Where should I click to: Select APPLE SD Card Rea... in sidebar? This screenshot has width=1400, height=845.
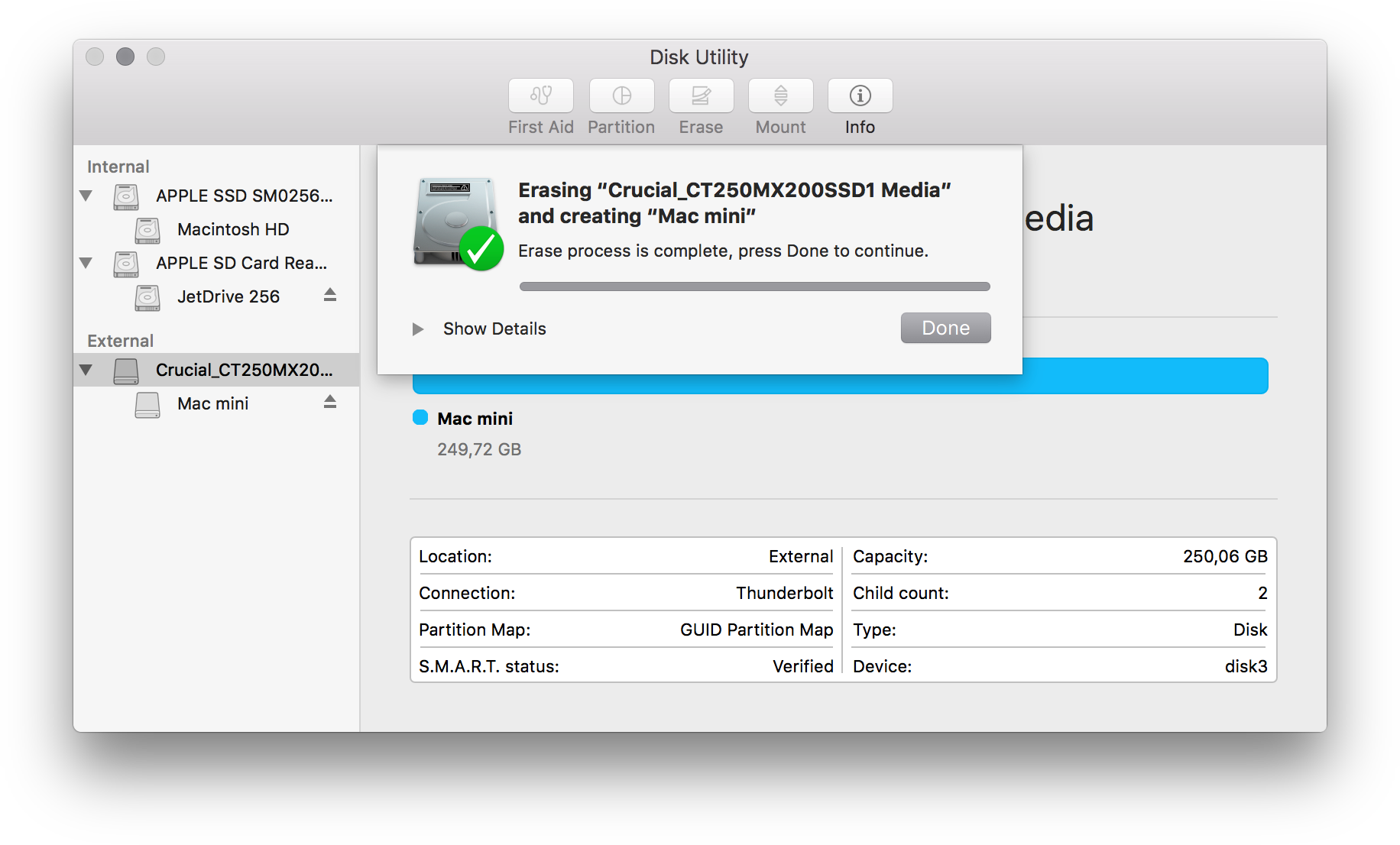click(x=216, y=263)
